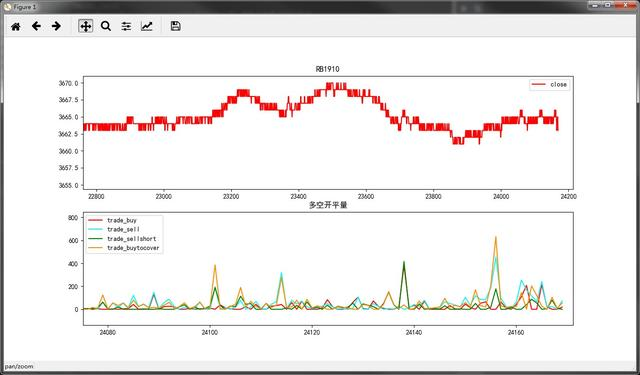Click the orange trade_buytocover legend line
The height and width of the screenshot is (375, 640).
pos(95,248)
